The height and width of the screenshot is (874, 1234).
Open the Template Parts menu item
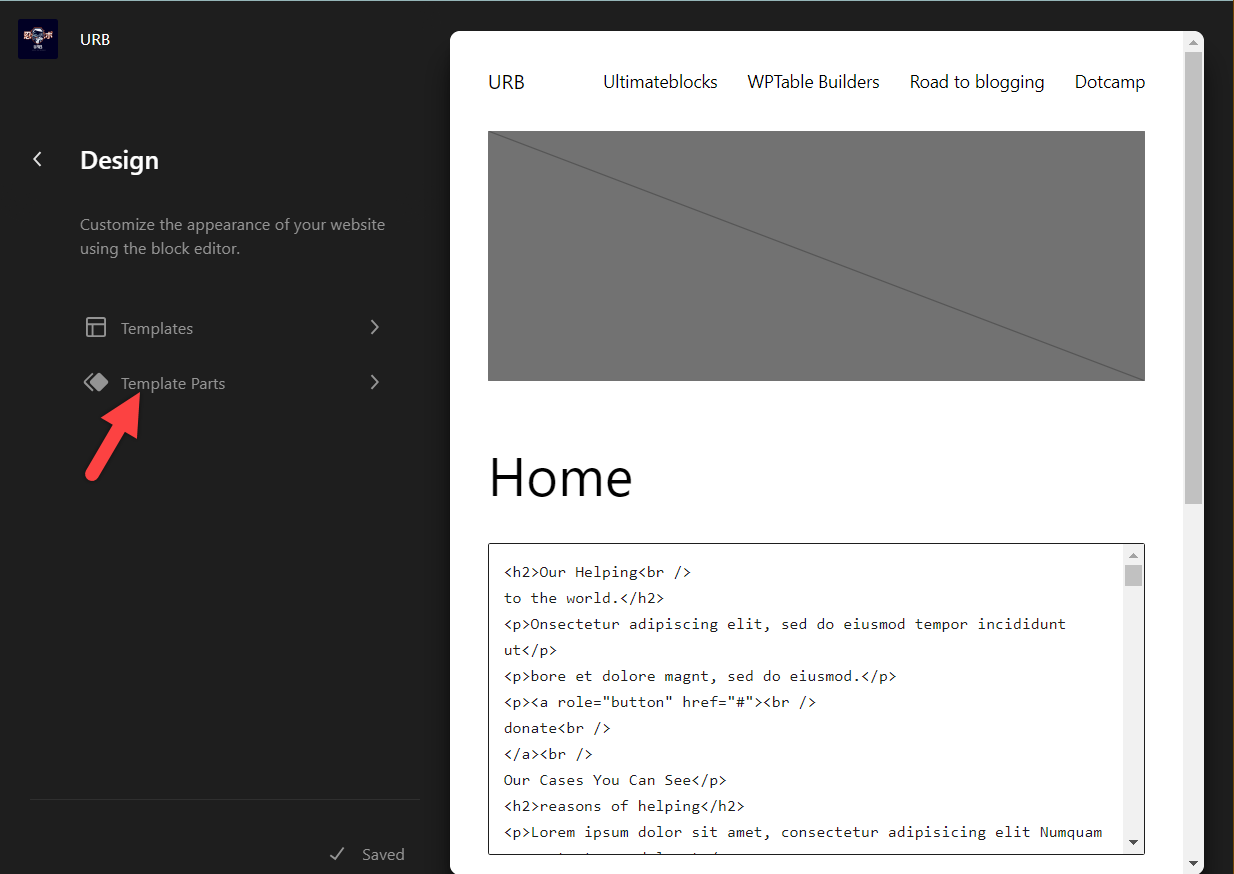pos(233,383)
